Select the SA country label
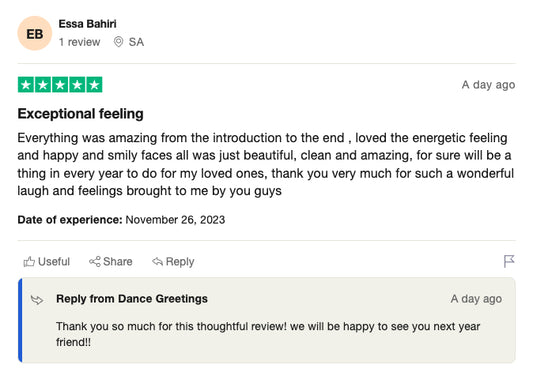 [136, 42]
